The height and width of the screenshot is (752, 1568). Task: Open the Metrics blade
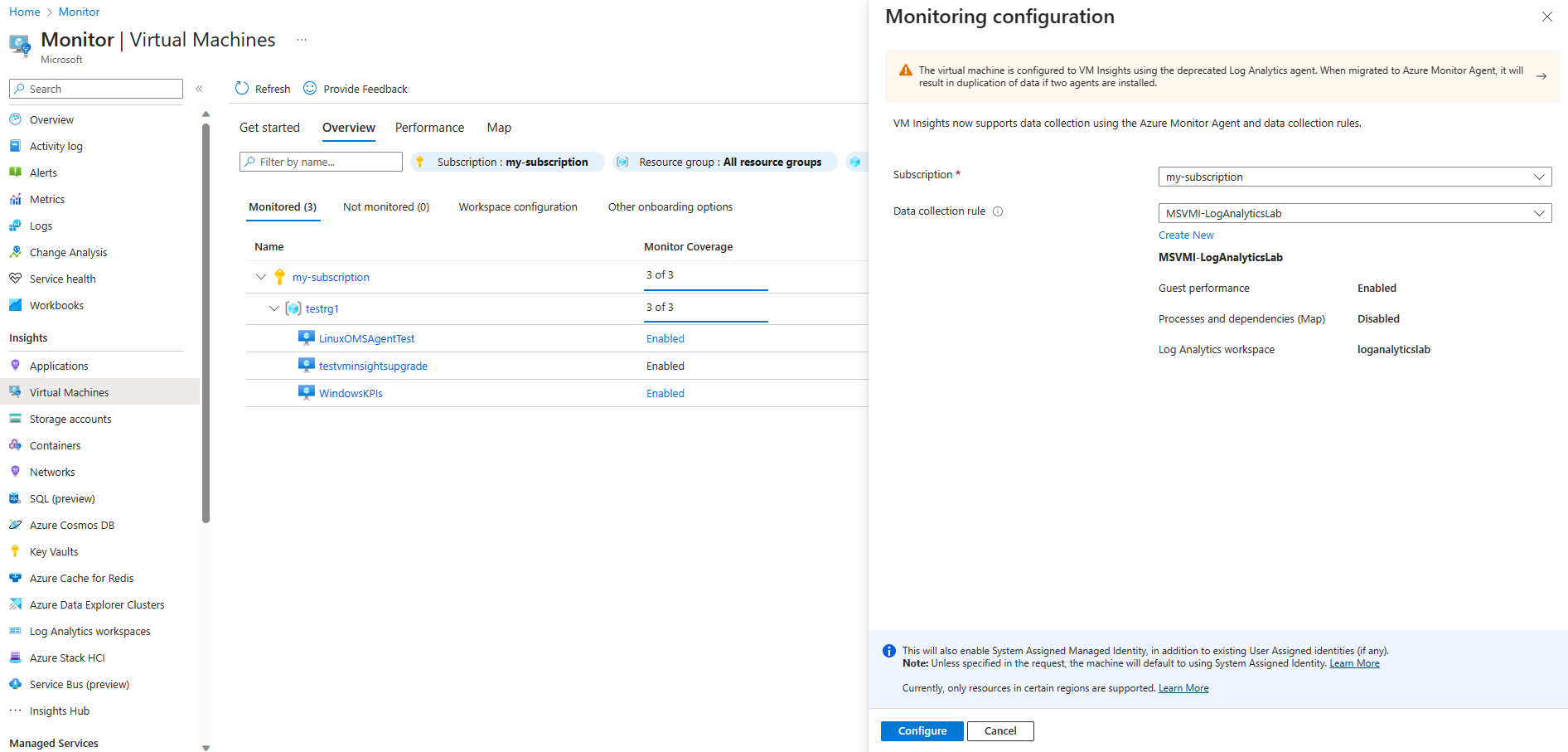tap(46, 199)
